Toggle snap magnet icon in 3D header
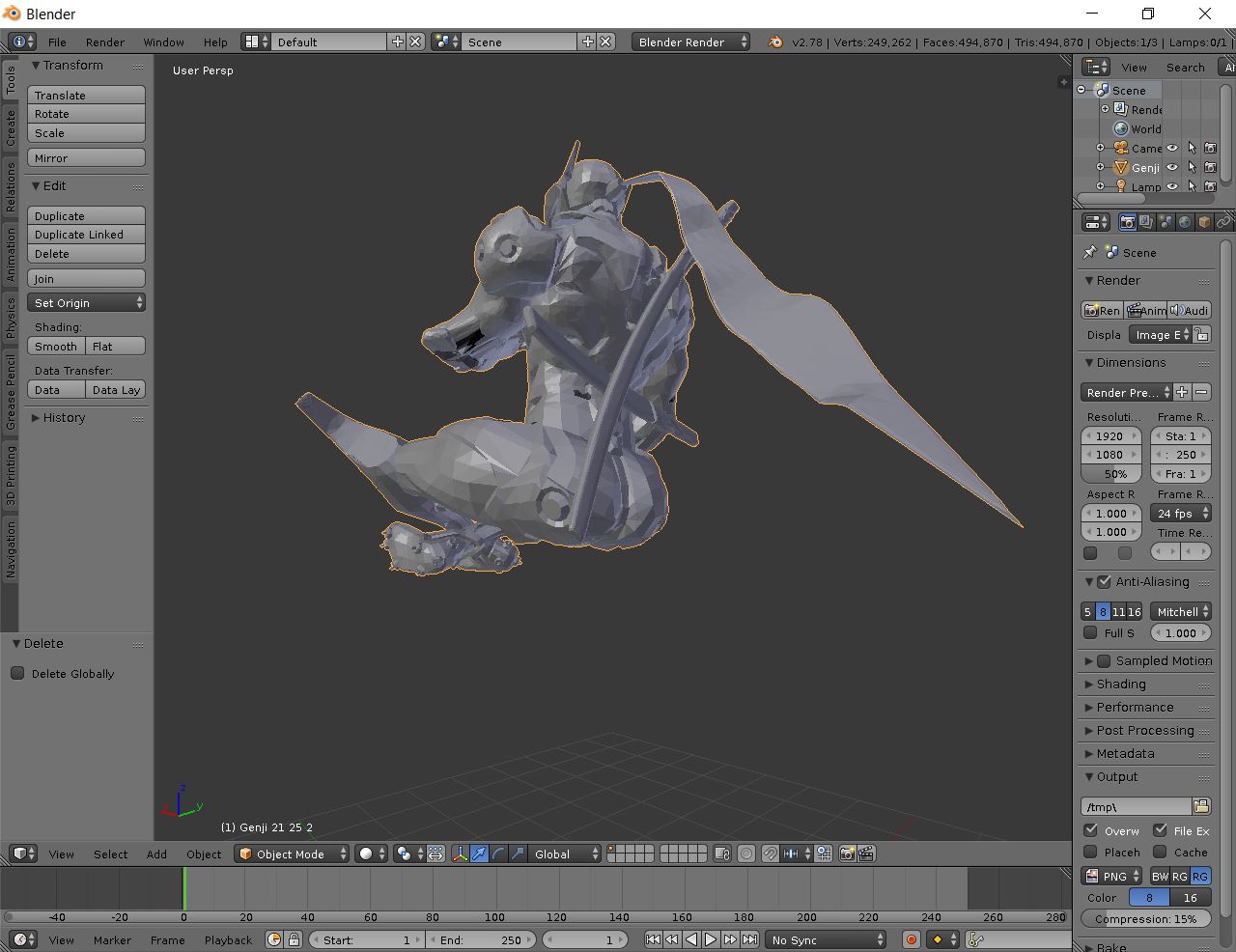Image resolution: width=1236 pixels, height=952 pixels. pos(770,854)
